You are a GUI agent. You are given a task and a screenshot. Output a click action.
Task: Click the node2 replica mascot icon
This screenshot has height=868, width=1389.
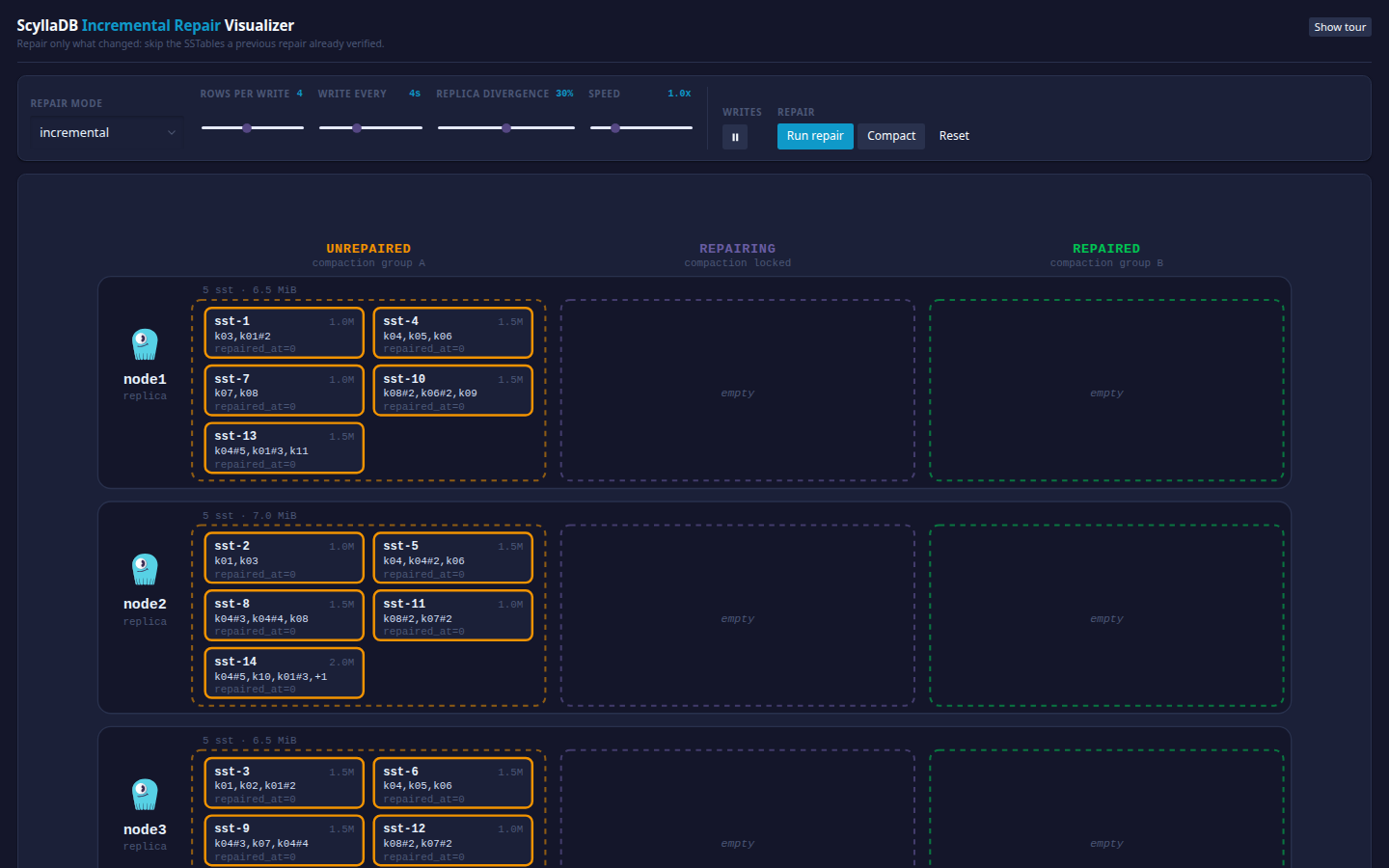(x=145, y=569)
